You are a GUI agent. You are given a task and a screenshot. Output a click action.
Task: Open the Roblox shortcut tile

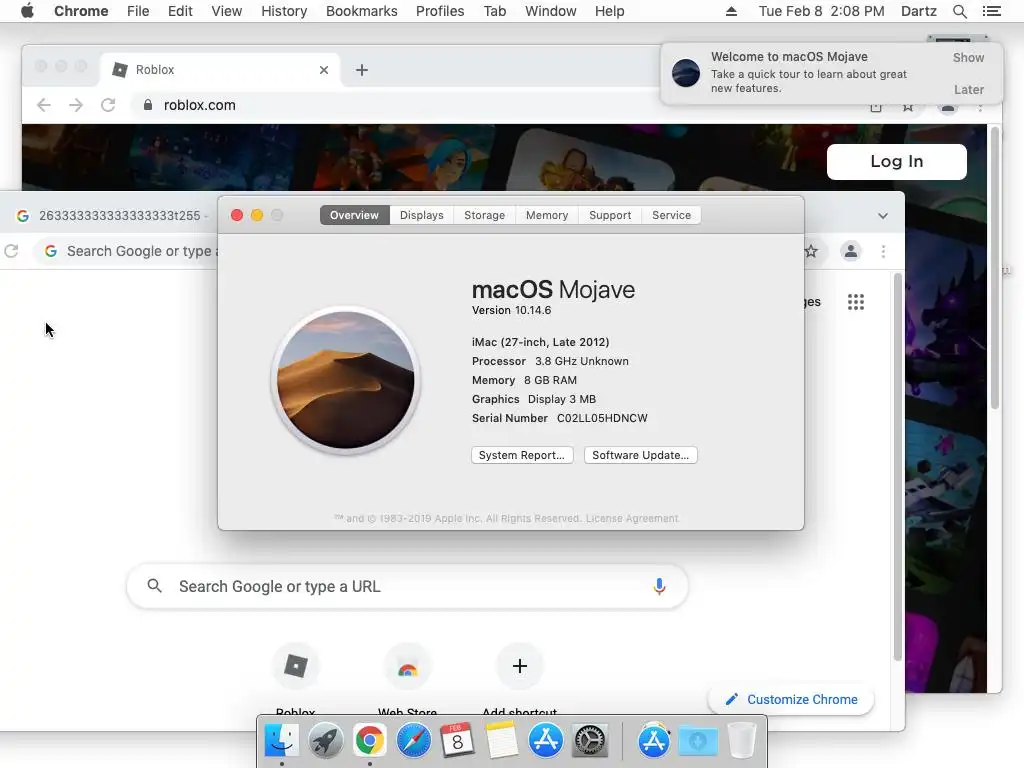pos(296,666)
